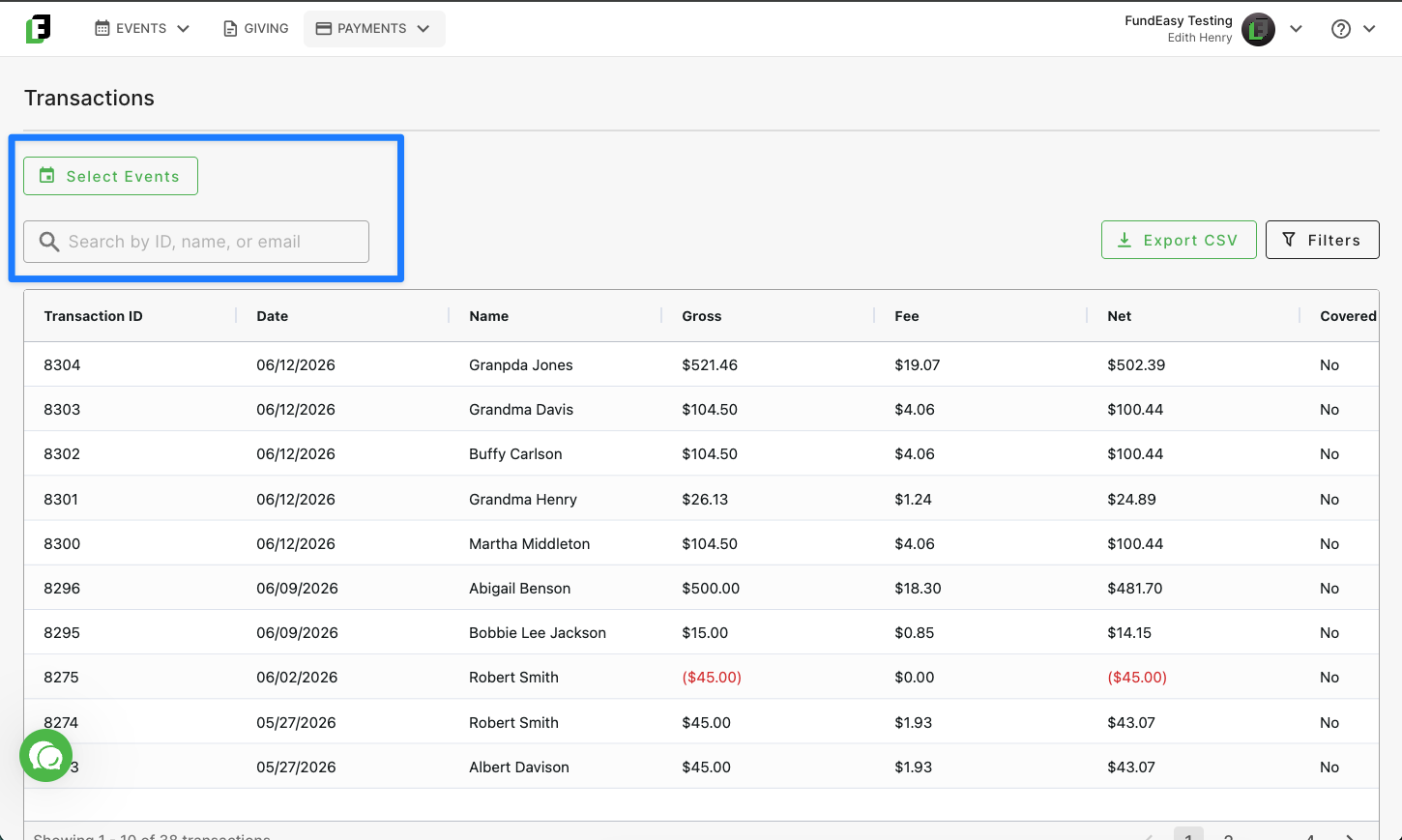Select the refunded transaction 8275 row
Viewport: 1402px width, 840px height.
click(x=701, y=677)
